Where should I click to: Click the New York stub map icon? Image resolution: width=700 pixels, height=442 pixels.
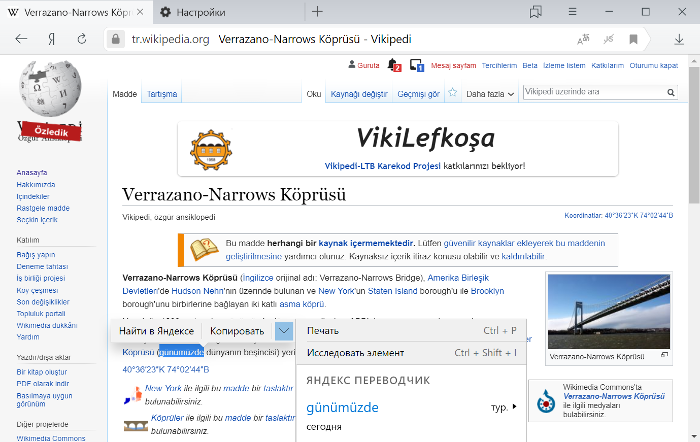[x=133, y=396]
